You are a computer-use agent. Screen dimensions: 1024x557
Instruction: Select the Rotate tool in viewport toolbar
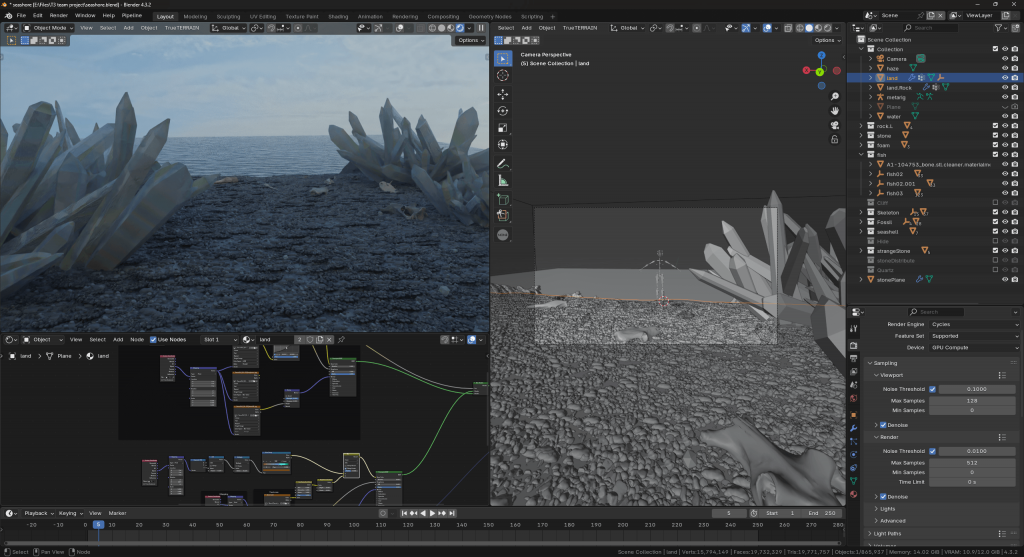pyautogui.click(x=503, y=111)
